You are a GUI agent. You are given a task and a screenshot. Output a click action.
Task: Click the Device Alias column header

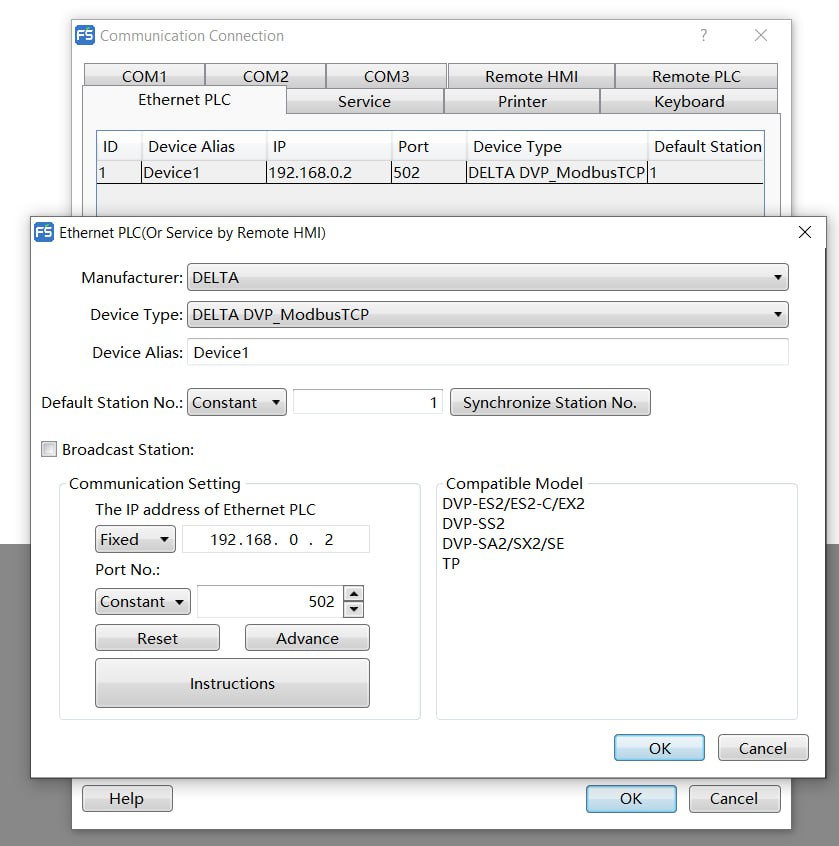204,147
